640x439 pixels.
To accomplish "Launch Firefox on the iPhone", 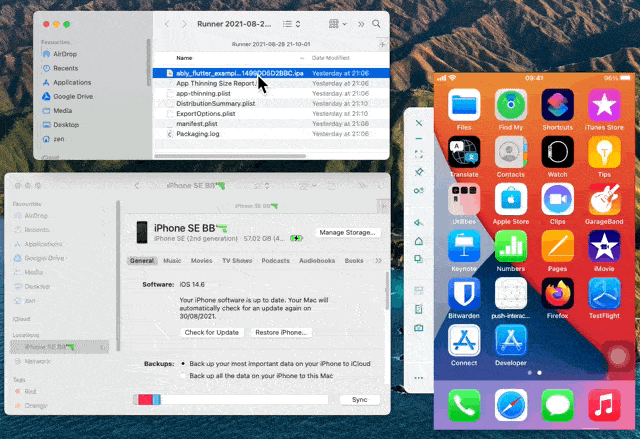I will [557, 293].
